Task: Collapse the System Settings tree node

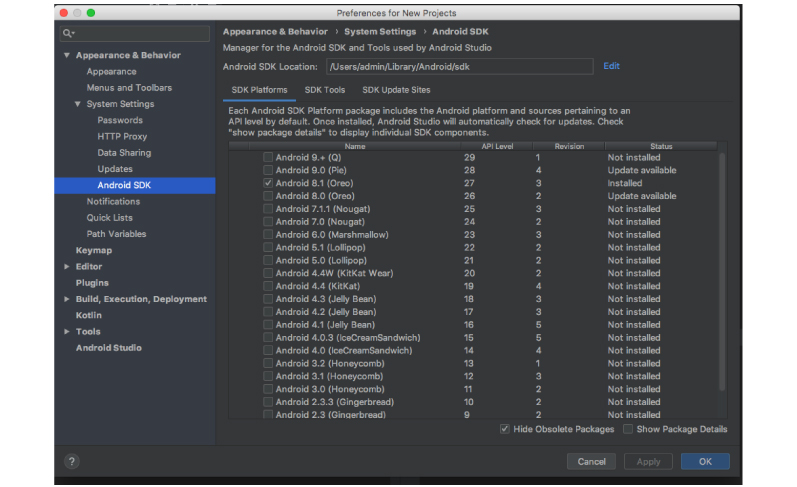Action: [x=78, y=104]
